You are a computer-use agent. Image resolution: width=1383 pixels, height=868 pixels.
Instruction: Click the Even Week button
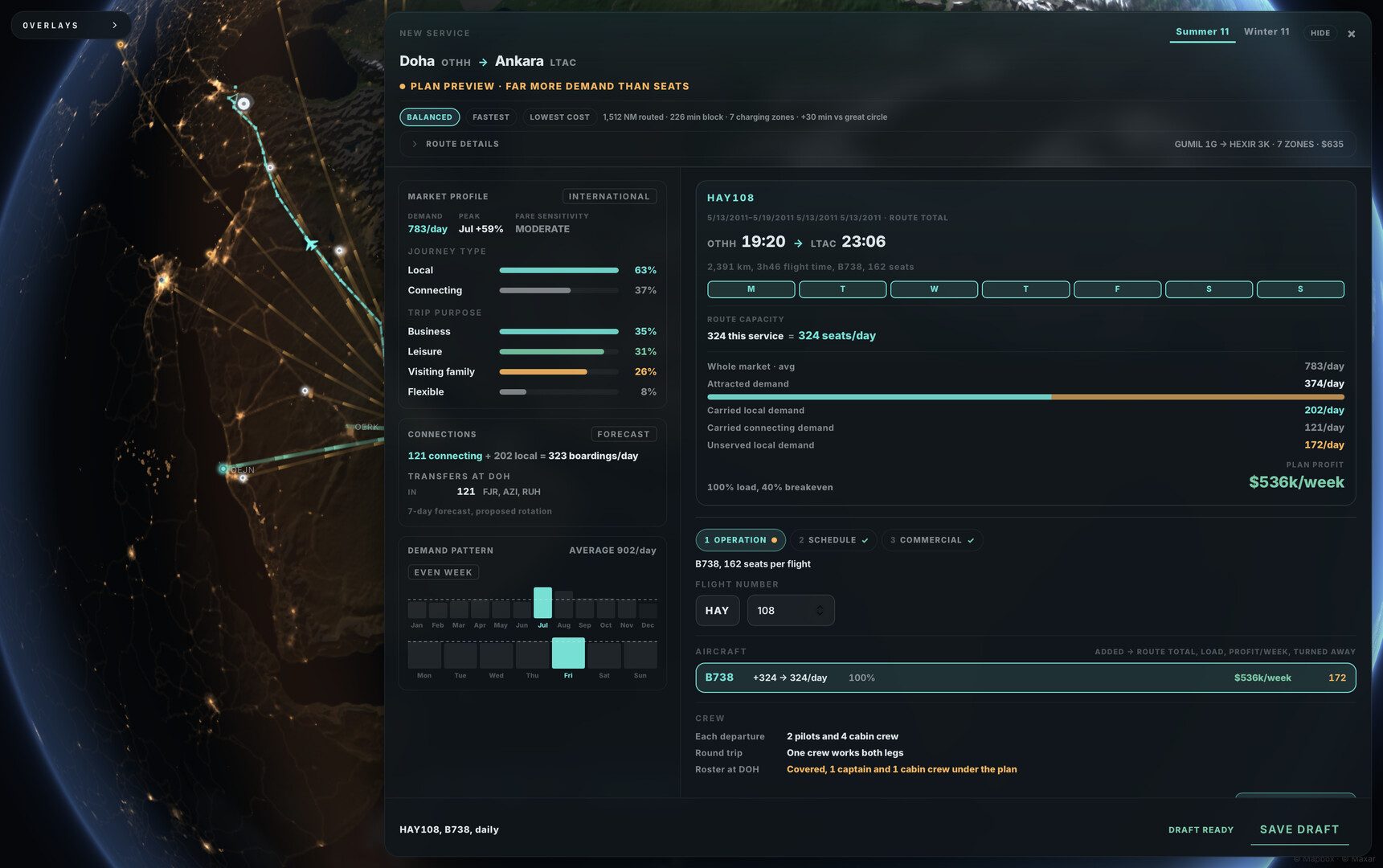click(444, 572)
